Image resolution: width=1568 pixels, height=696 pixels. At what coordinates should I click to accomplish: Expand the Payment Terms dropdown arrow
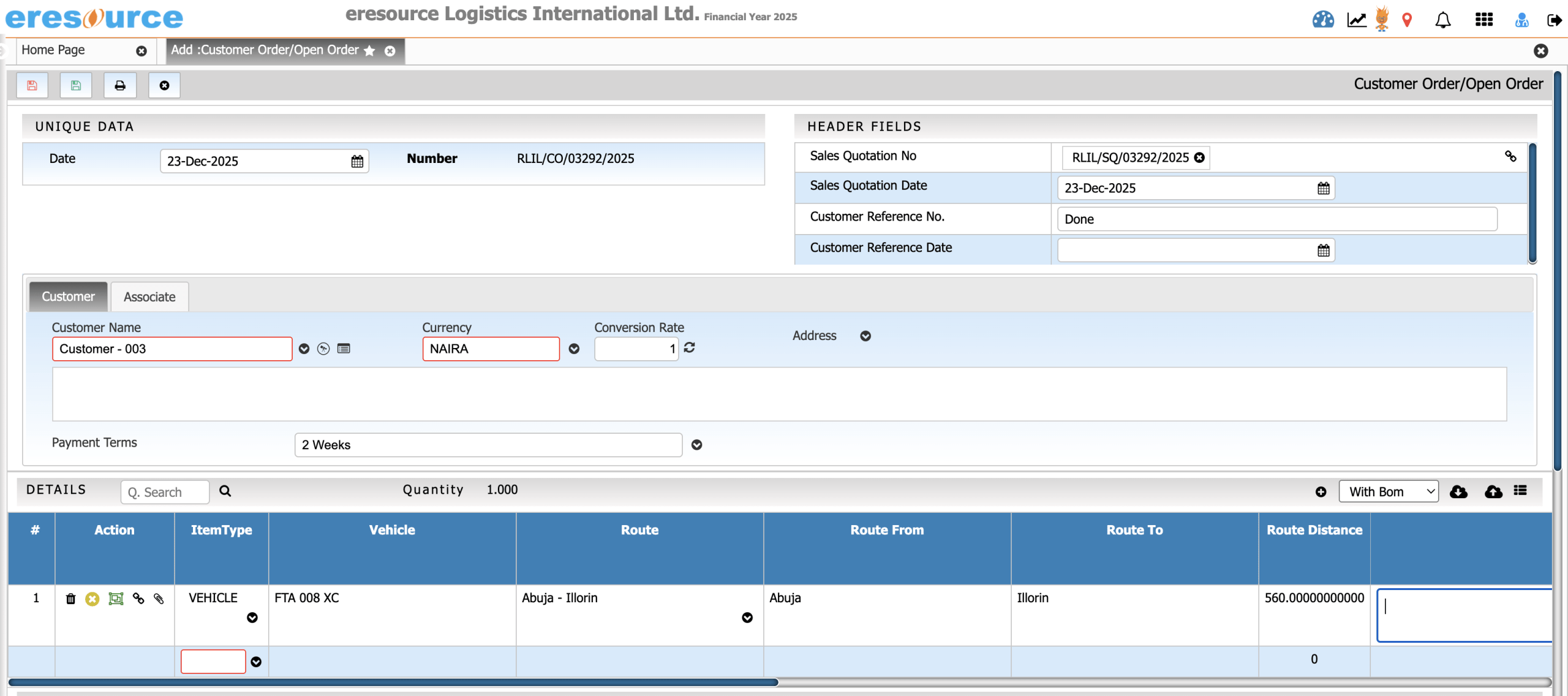[x=696, y=445]
